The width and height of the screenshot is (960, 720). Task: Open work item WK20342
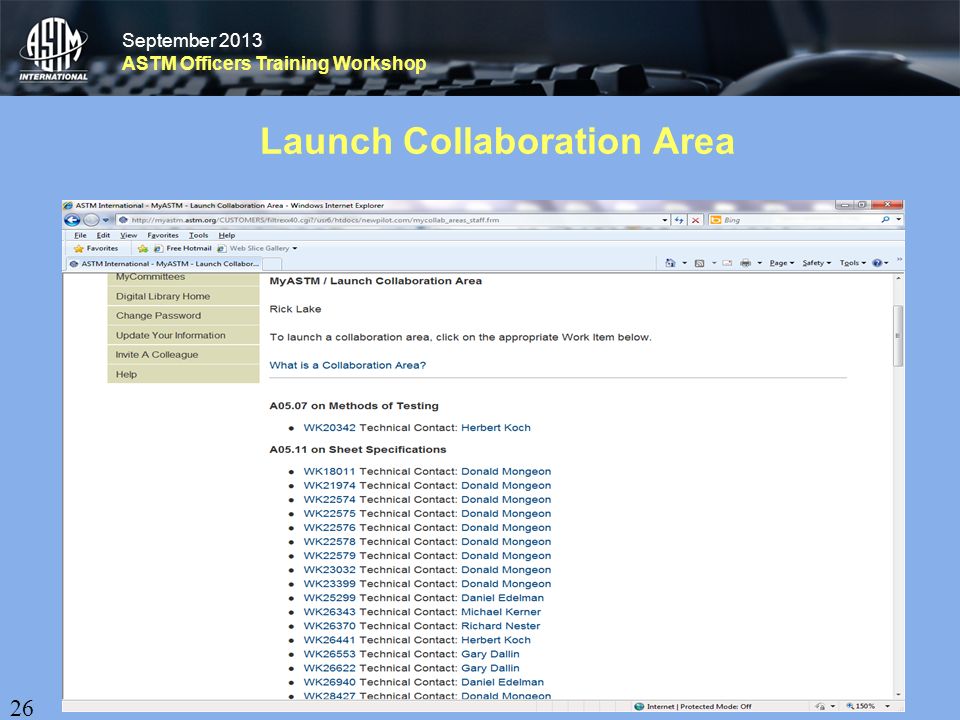tap(329, 428)
